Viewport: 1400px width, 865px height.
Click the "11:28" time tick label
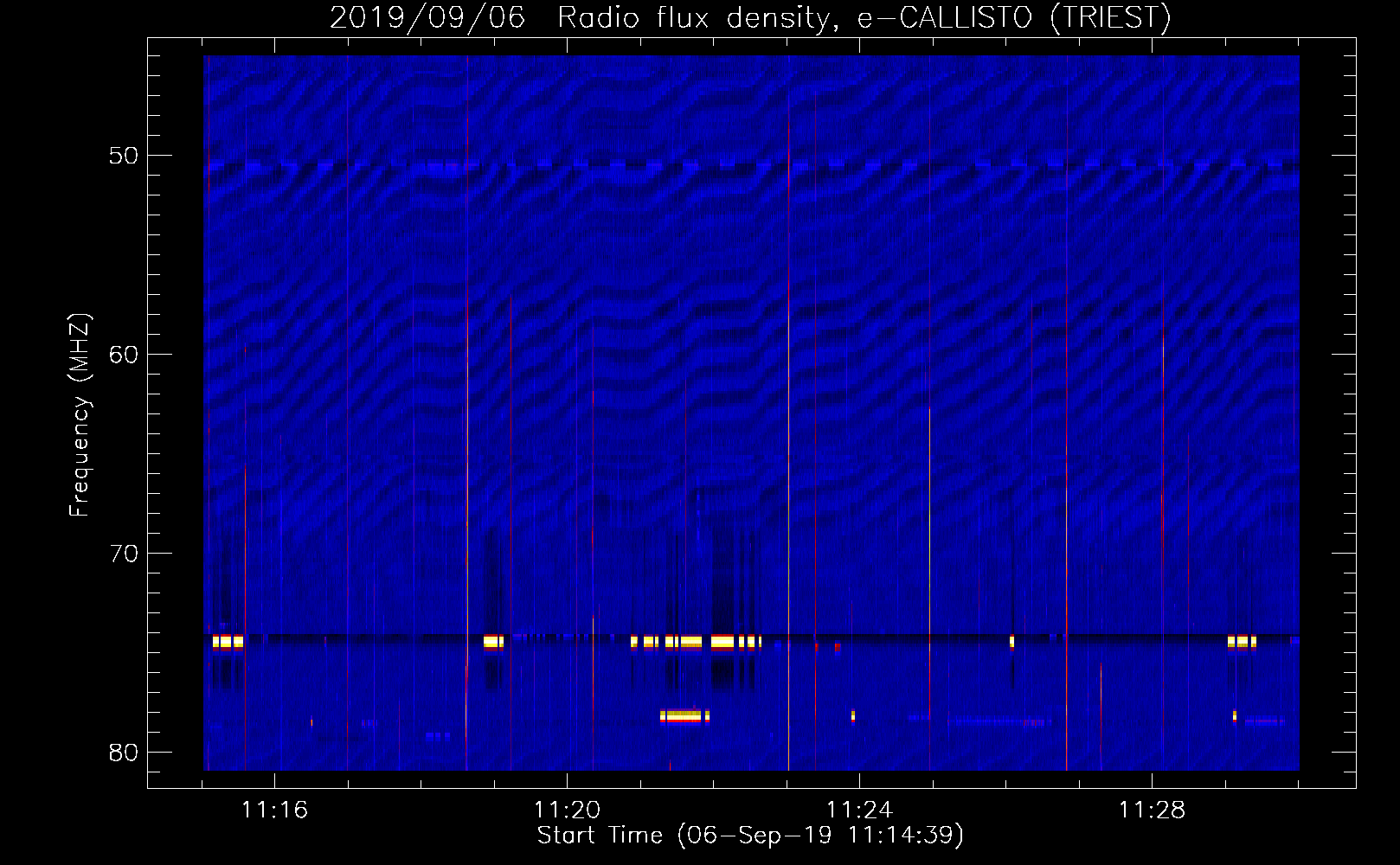pyautogui.click(x=1152, y=810)
